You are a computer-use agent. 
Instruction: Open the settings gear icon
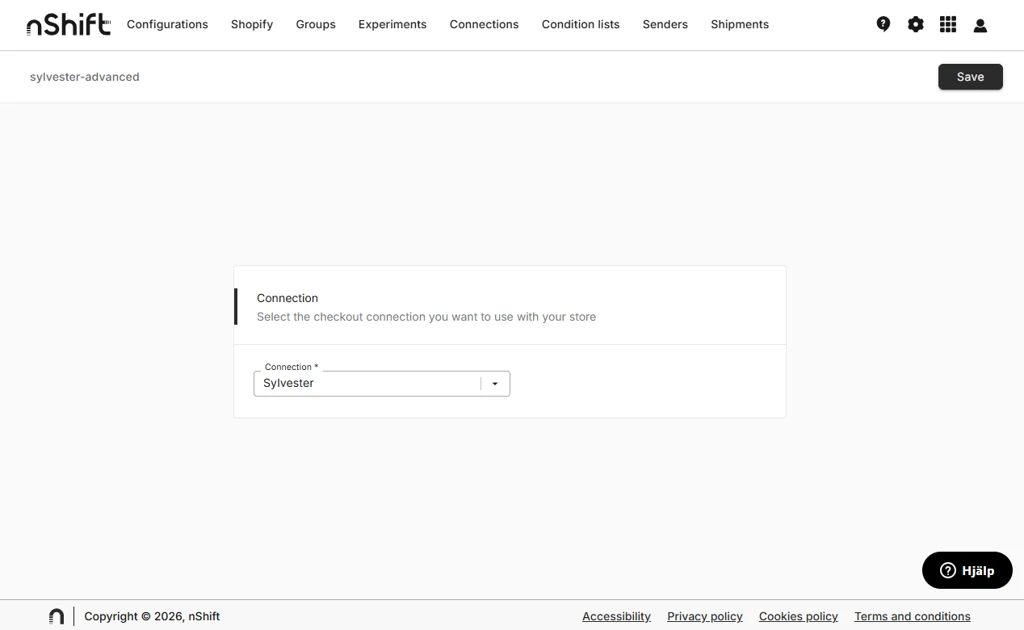[x=915, y=23]
